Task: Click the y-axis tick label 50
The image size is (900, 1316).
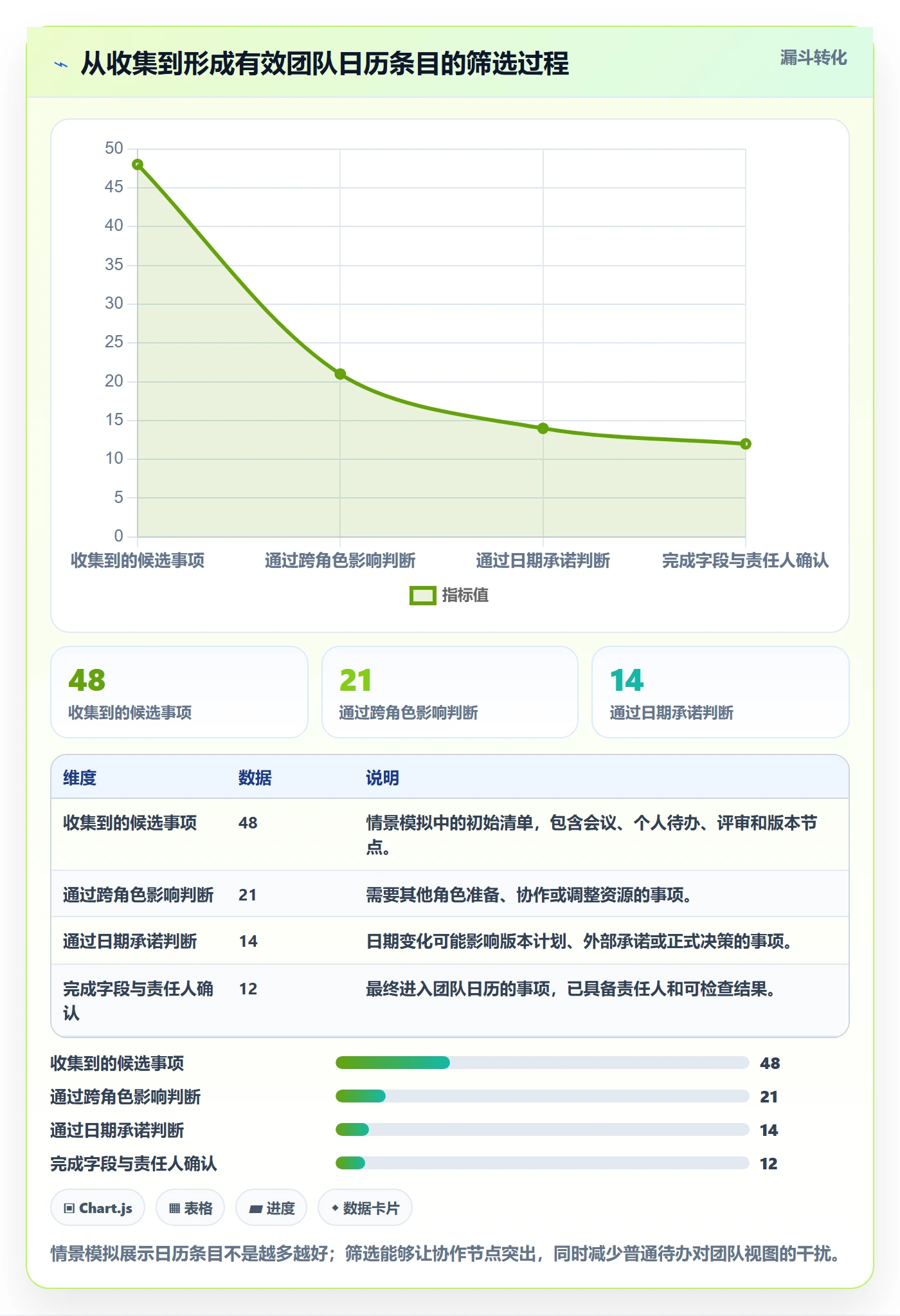Action: 114,149
